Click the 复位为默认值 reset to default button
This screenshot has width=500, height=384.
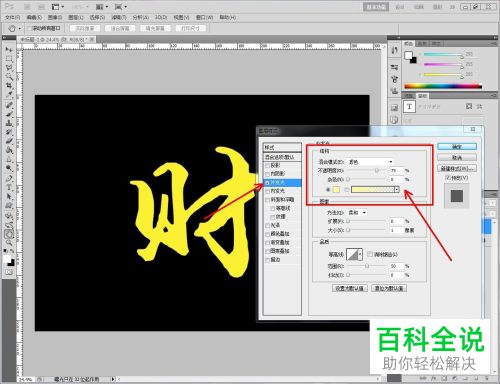(x=389, y=288)
